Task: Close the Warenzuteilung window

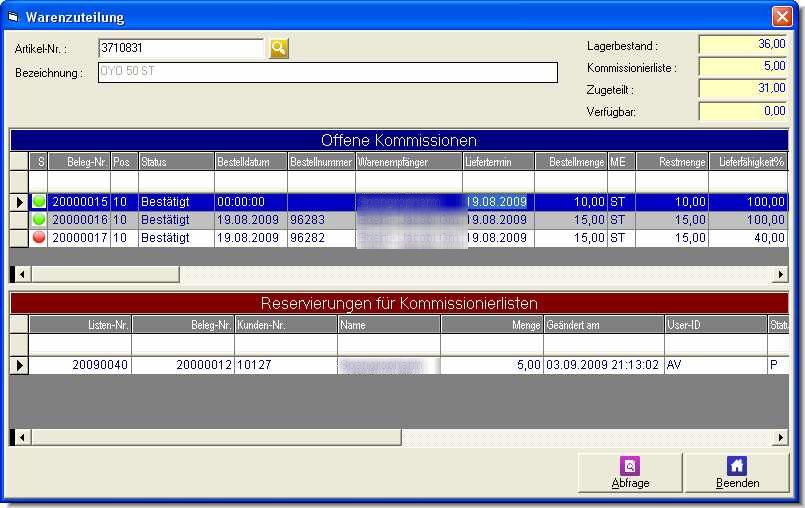Action: [x=782, y=16]
